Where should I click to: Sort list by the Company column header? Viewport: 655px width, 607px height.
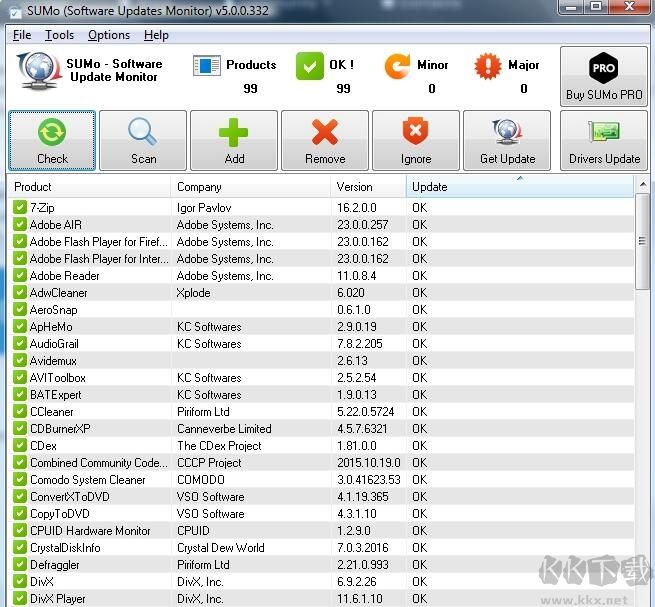pyautogui.click(x=251, y=187)
